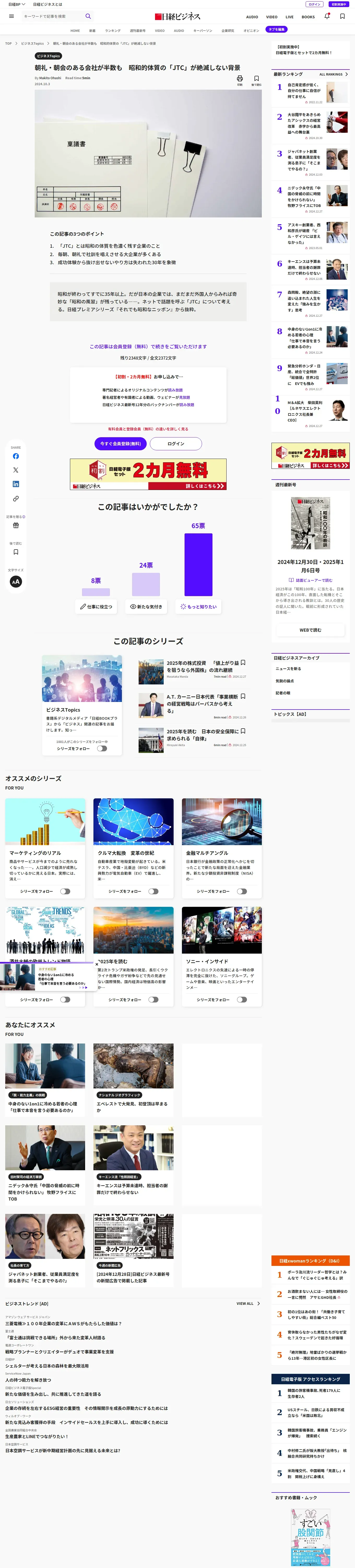Copy the article link via chain icon
The image size is (355, 1568).
(16, 499)
